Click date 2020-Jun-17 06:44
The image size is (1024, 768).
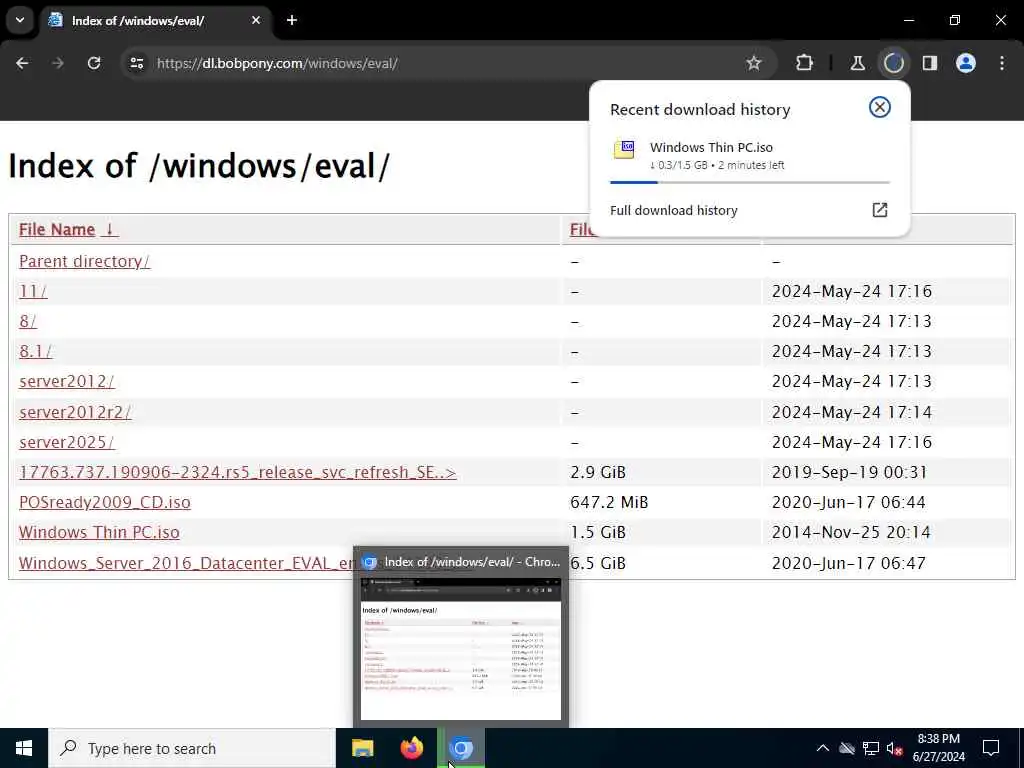pos(848,502)
